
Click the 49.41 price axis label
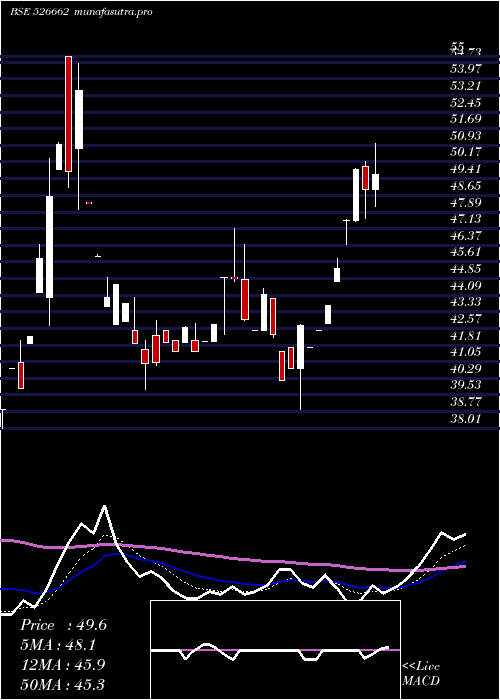tap(466, 169)
